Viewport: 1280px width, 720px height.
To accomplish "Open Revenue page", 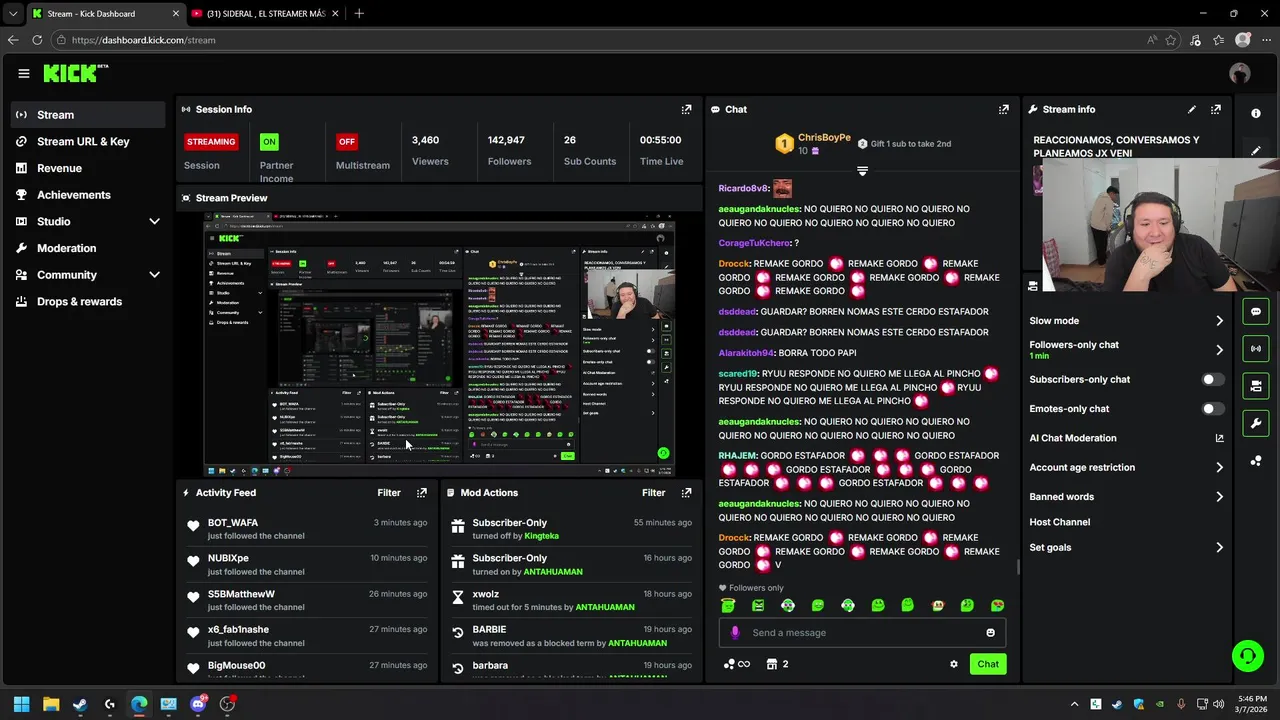I will (x=87, y=168).
